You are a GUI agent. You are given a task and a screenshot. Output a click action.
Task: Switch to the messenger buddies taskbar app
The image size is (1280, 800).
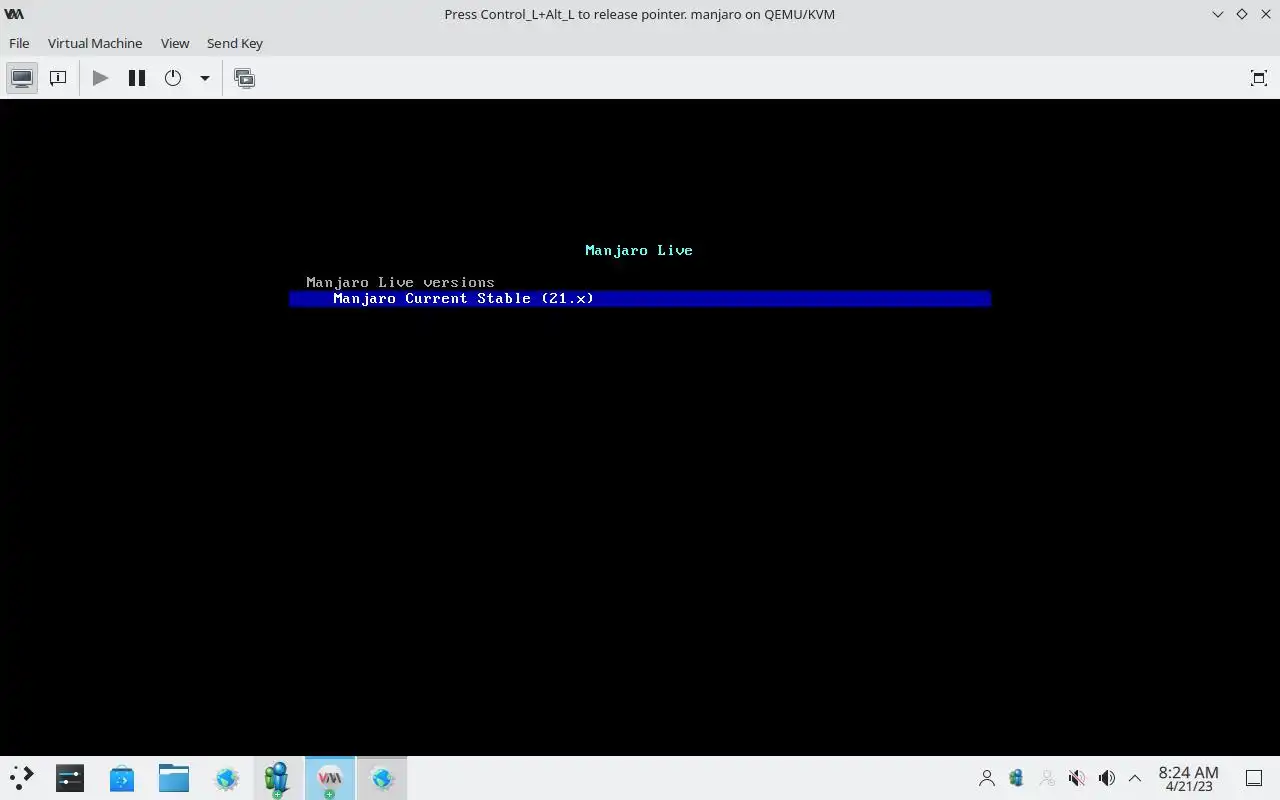tap(278, 777)
